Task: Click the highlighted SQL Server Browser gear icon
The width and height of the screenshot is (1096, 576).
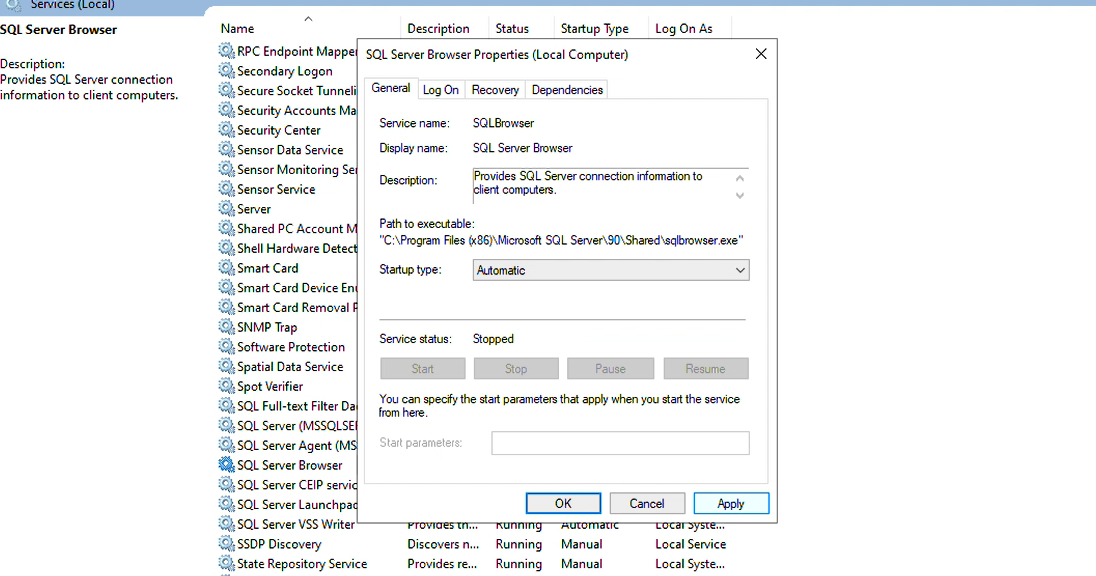Action: [226, 465]
